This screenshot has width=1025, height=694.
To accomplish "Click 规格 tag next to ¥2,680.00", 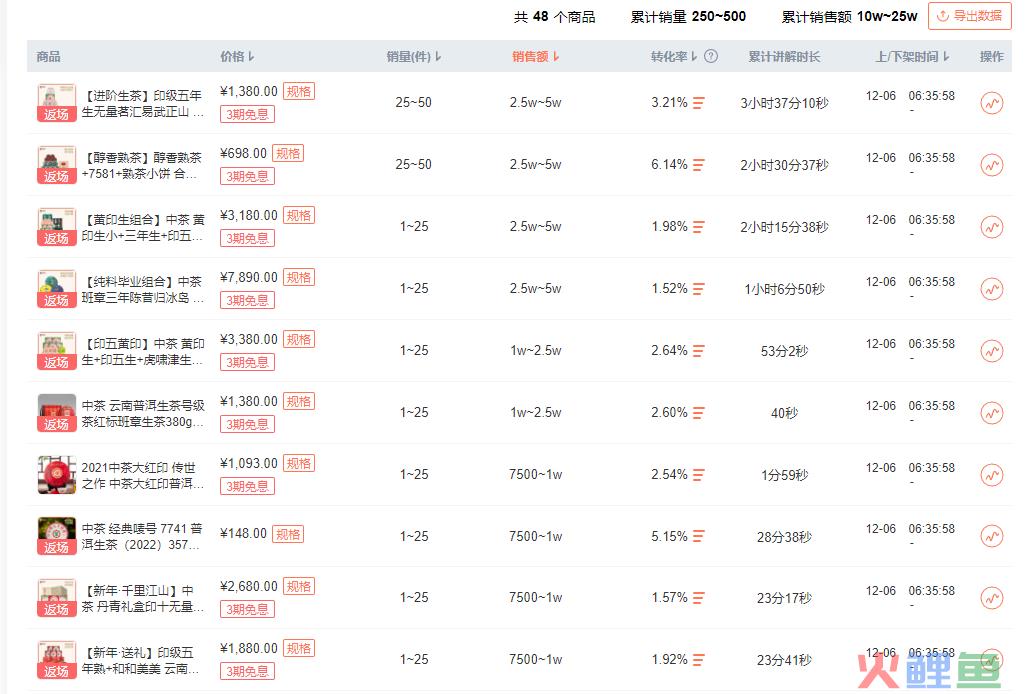I will (x=299, y=587).
